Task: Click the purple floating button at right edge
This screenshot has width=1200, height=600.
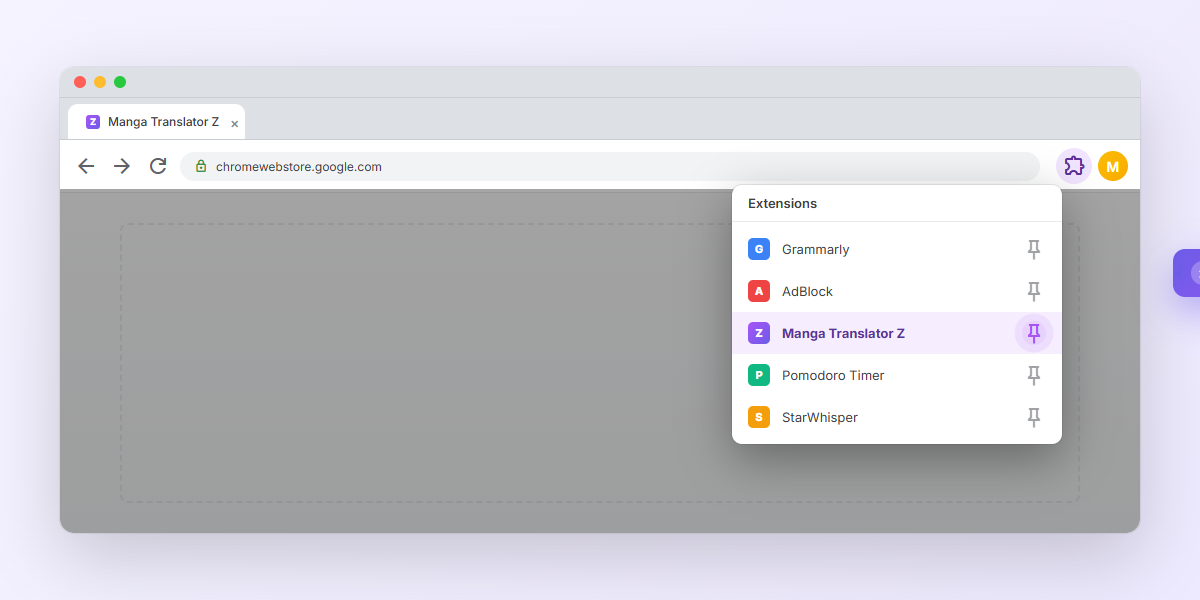Action: (1187, 273)
